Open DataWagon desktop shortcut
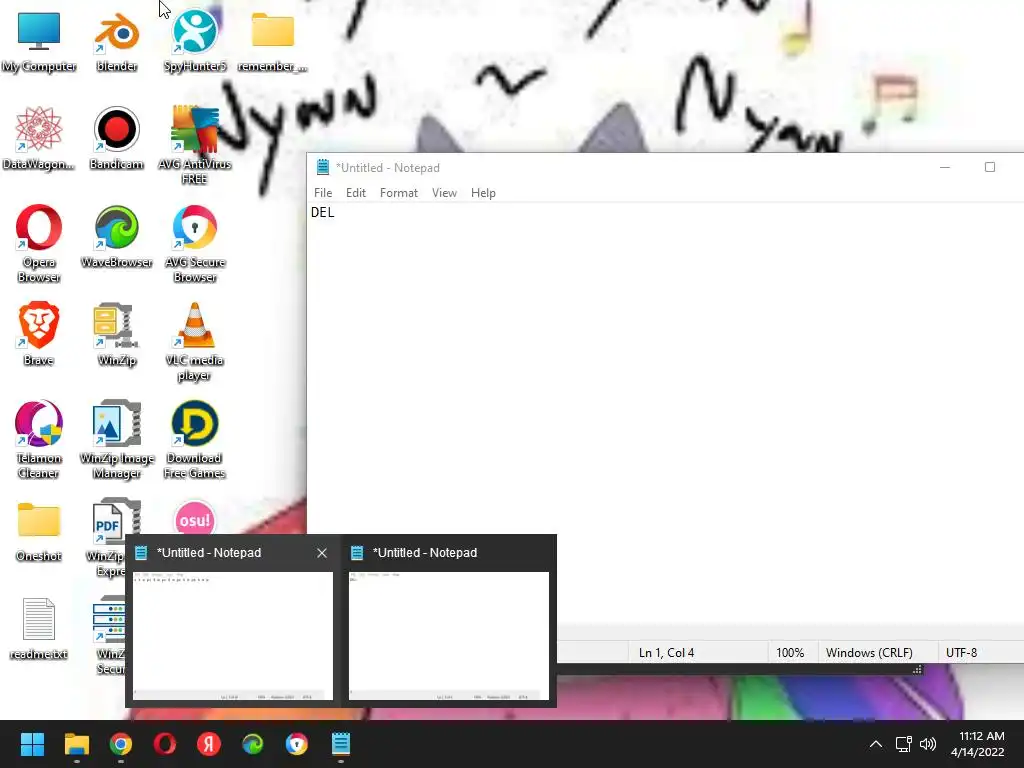1024x768 pixels. [x=39, y=138]
